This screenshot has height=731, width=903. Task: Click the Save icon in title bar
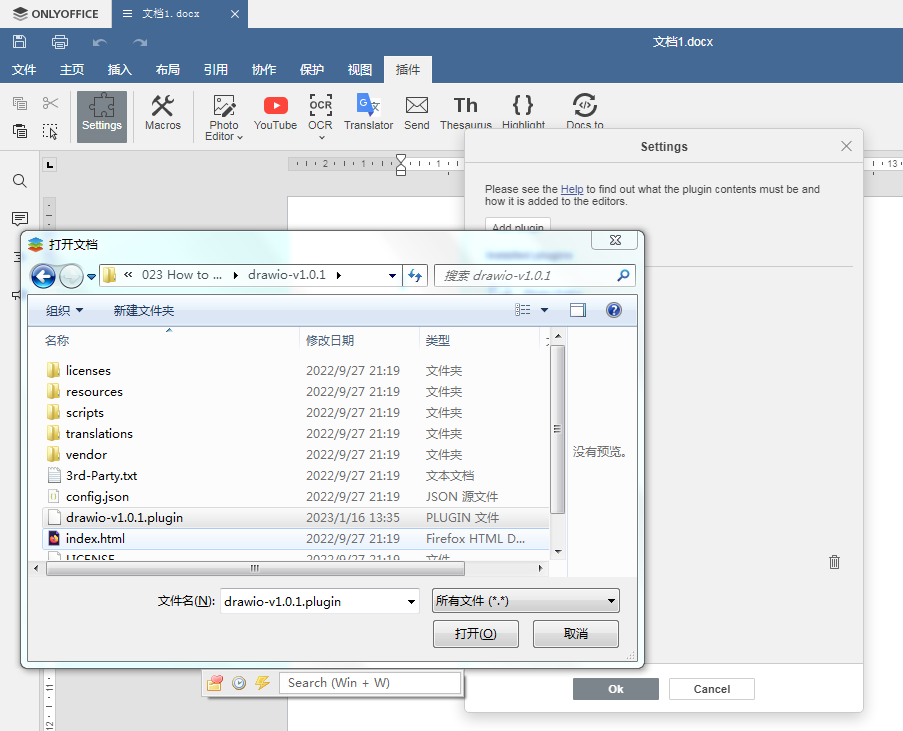coord(20,41)
